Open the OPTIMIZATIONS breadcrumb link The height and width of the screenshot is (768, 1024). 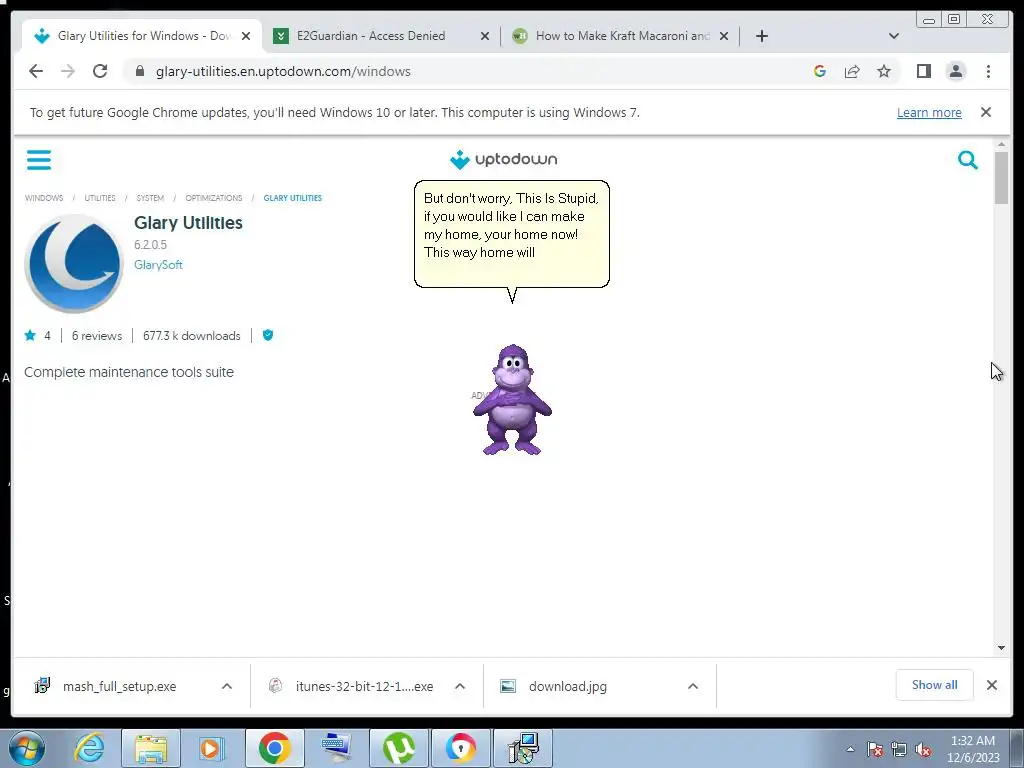point(214,198)
